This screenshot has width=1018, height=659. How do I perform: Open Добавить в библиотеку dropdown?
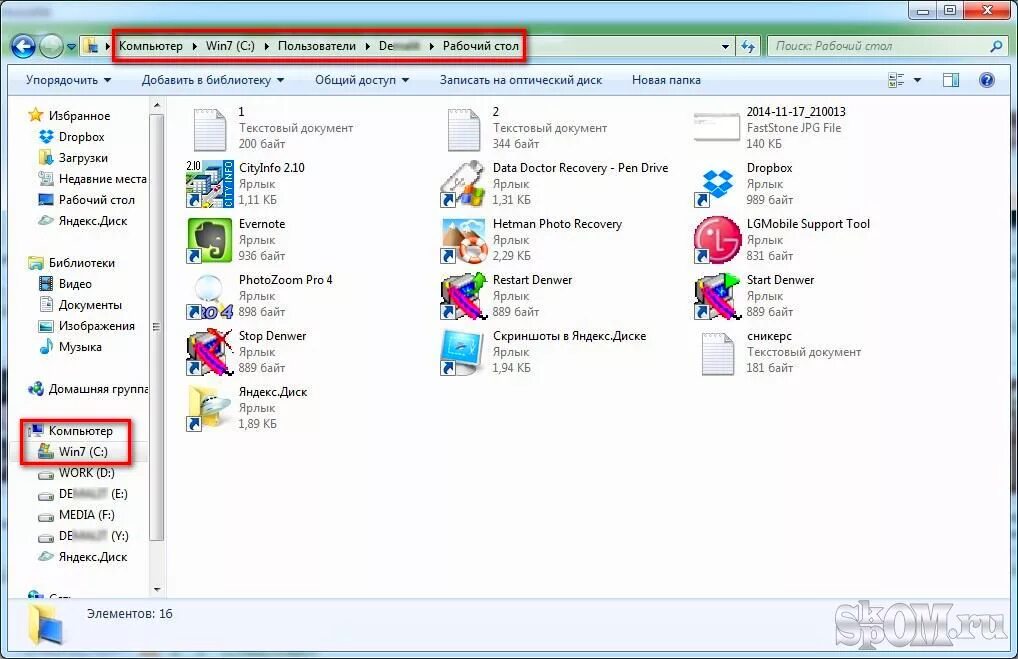213,80
